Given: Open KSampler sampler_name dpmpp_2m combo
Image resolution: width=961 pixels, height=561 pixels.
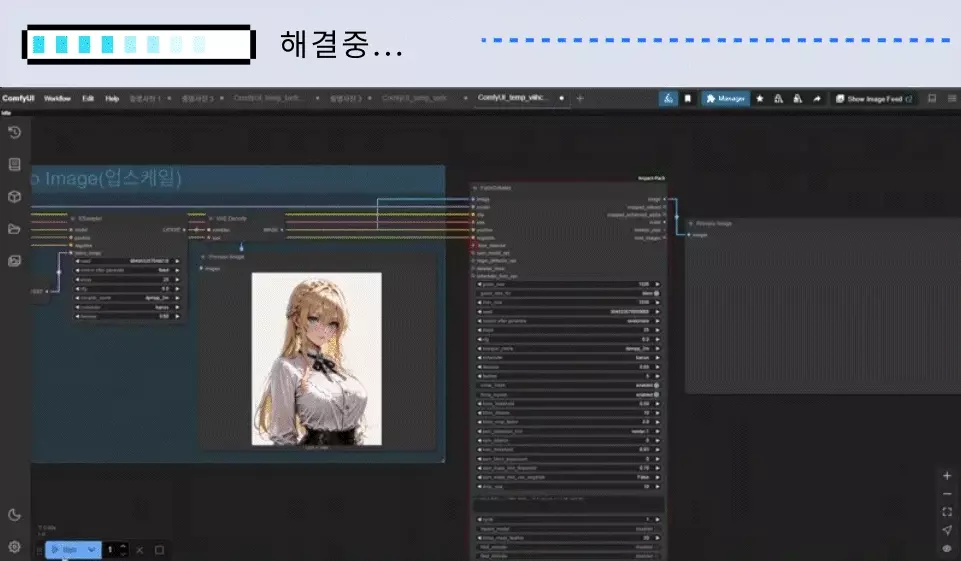Looking at the screenshot, I should coord(127,298).
